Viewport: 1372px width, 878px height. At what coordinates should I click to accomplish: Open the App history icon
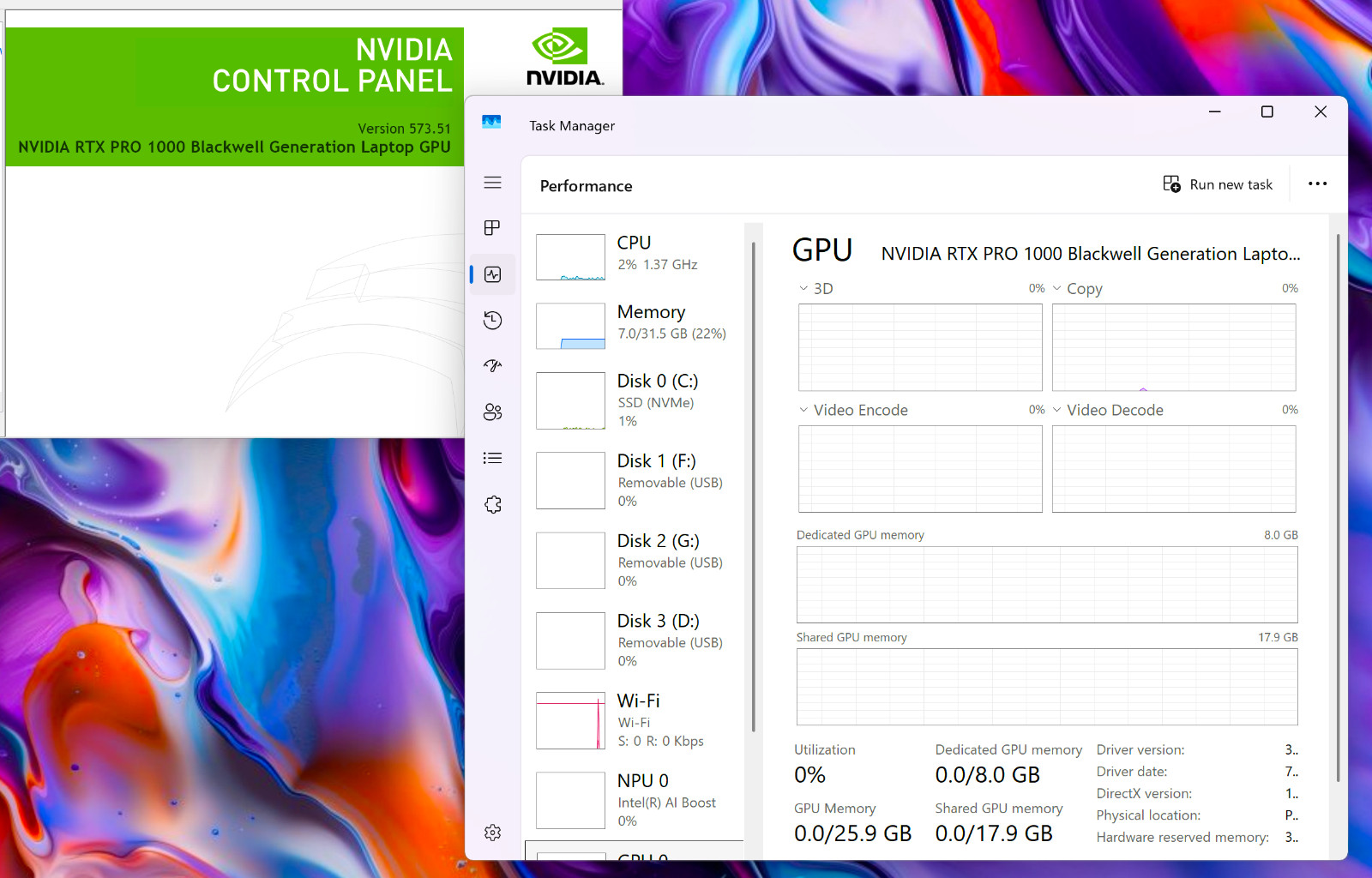(492, 320)
